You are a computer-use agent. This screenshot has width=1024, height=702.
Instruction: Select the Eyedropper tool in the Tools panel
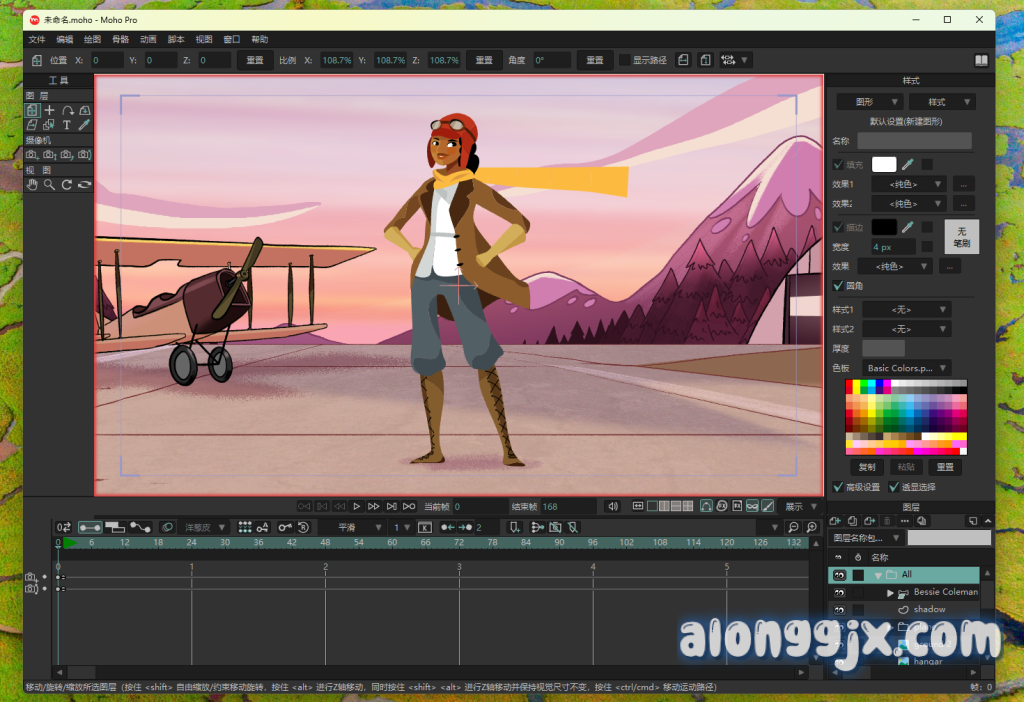[84, 125]
